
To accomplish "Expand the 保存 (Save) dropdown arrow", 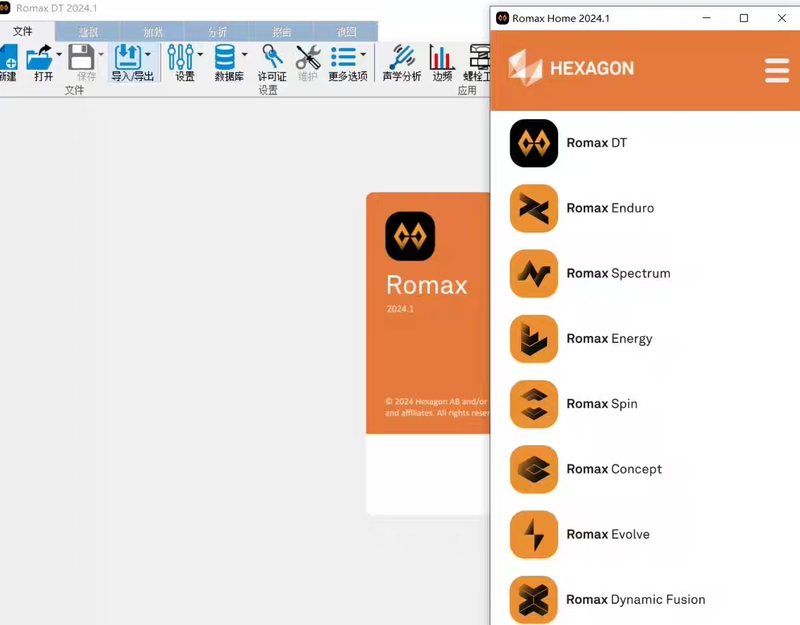I will click(x=101, y=54).
